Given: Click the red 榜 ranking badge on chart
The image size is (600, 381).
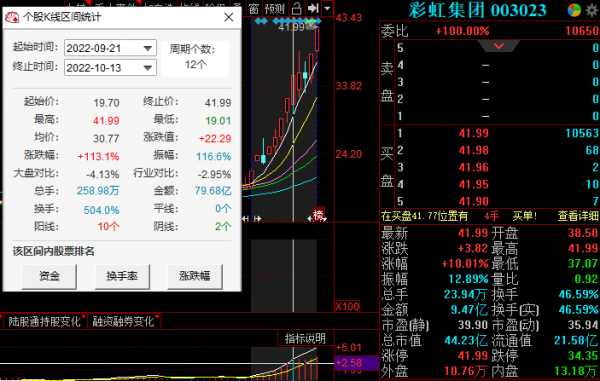Looking at the screenshot, I should pos(318,215).
